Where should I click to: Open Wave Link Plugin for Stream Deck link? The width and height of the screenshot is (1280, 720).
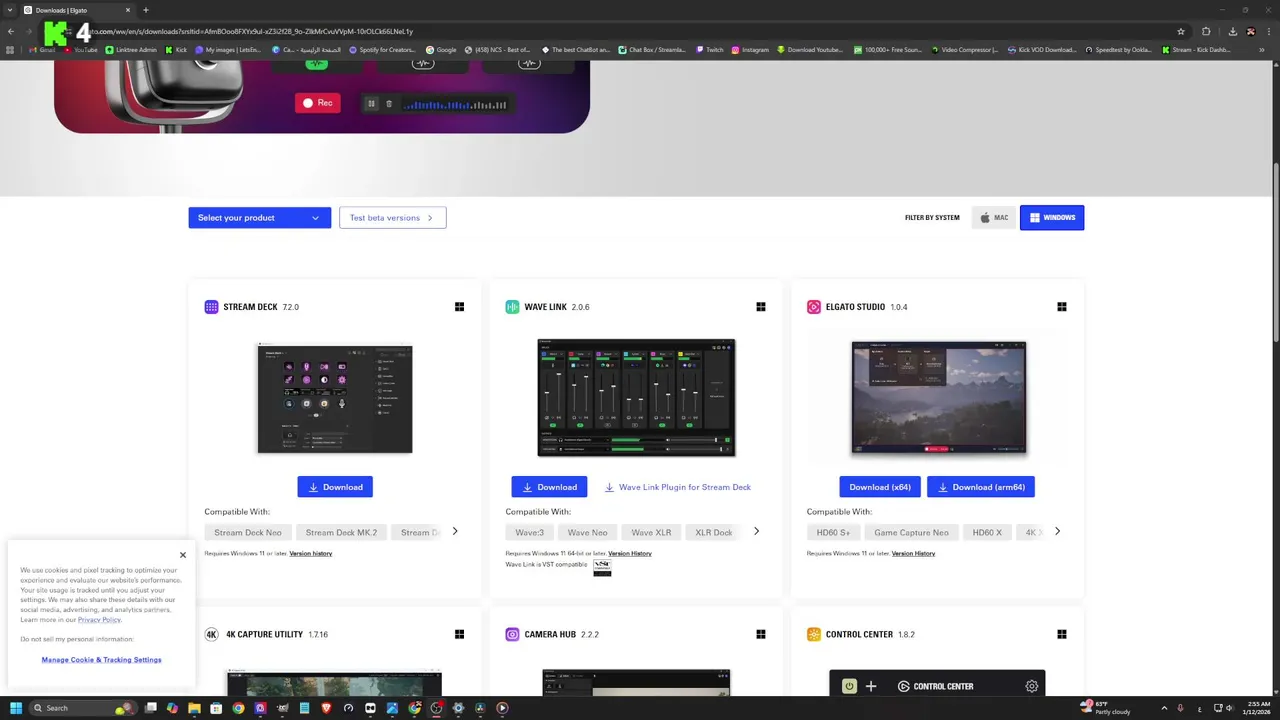click(x=678, y=487)
